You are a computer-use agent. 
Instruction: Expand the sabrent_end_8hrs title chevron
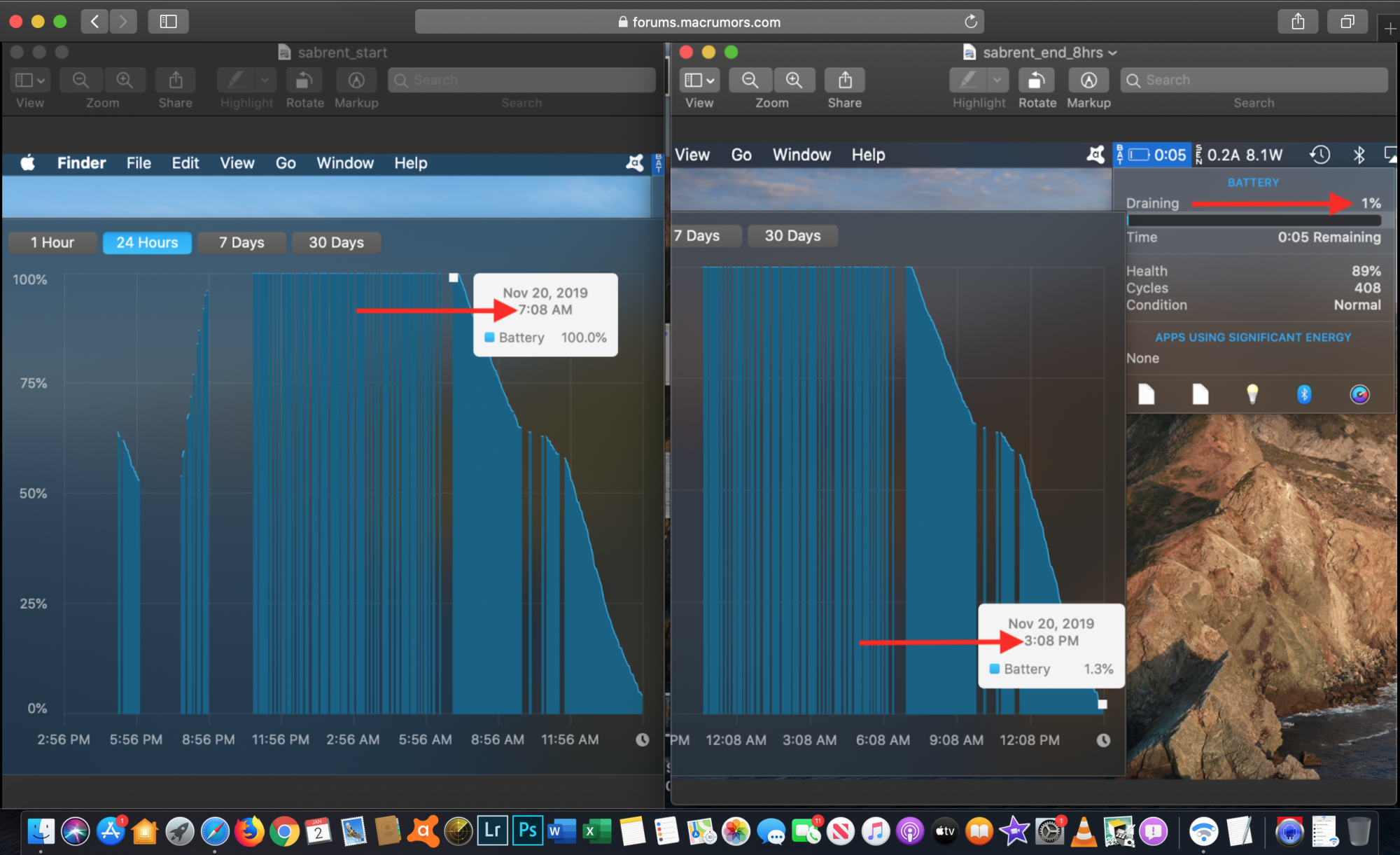pos(1113,53)
